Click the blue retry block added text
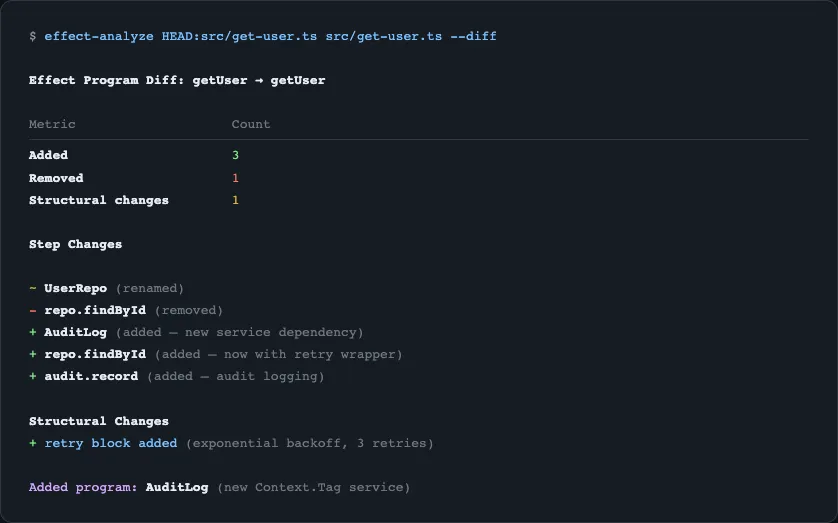838x523 pixels. [x=111, y=443]
